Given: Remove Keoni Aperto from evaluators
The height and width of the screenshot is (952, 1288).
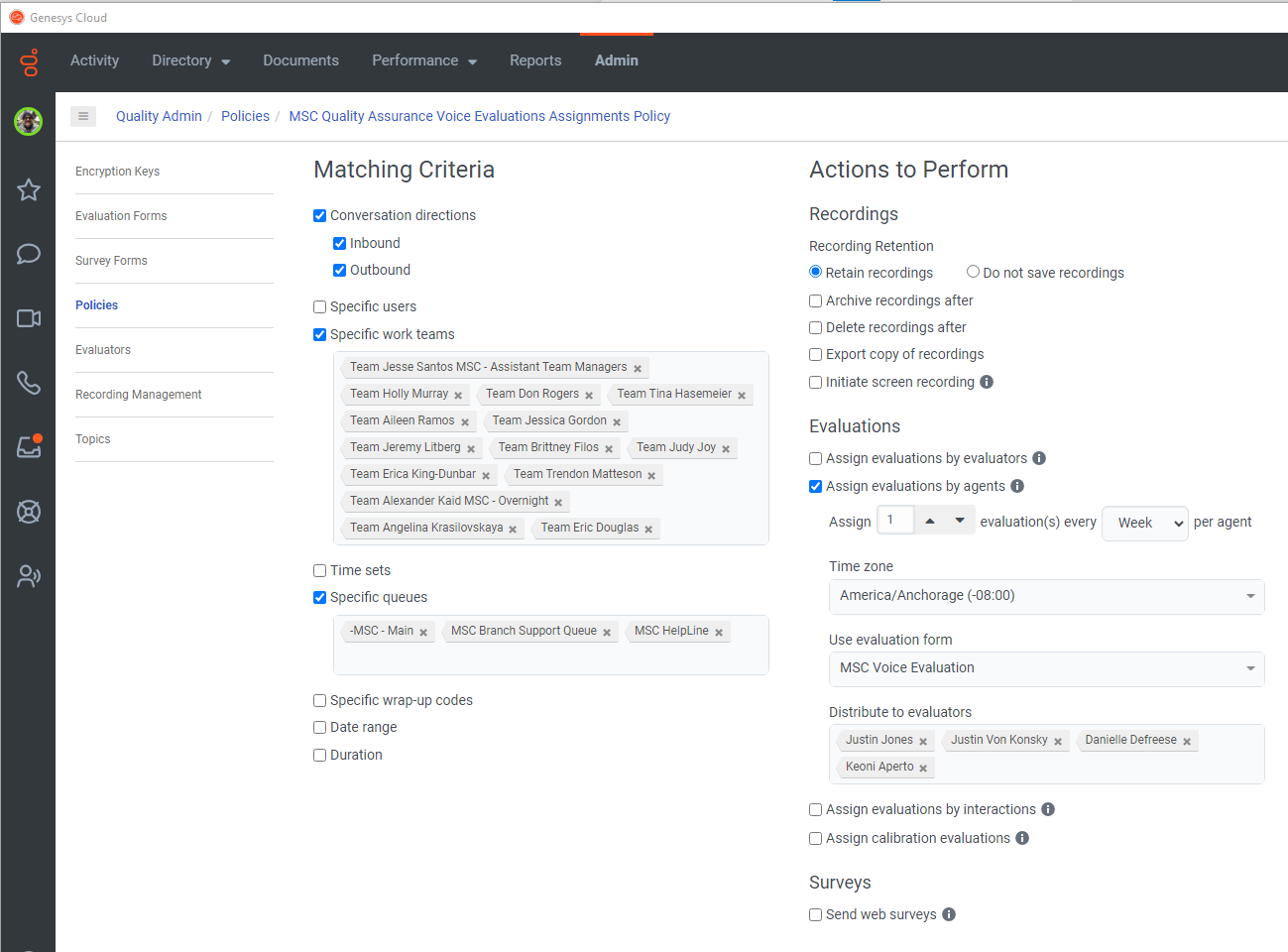Looking at the screenshot, I should pyautogui.click(x=923, y=769).
